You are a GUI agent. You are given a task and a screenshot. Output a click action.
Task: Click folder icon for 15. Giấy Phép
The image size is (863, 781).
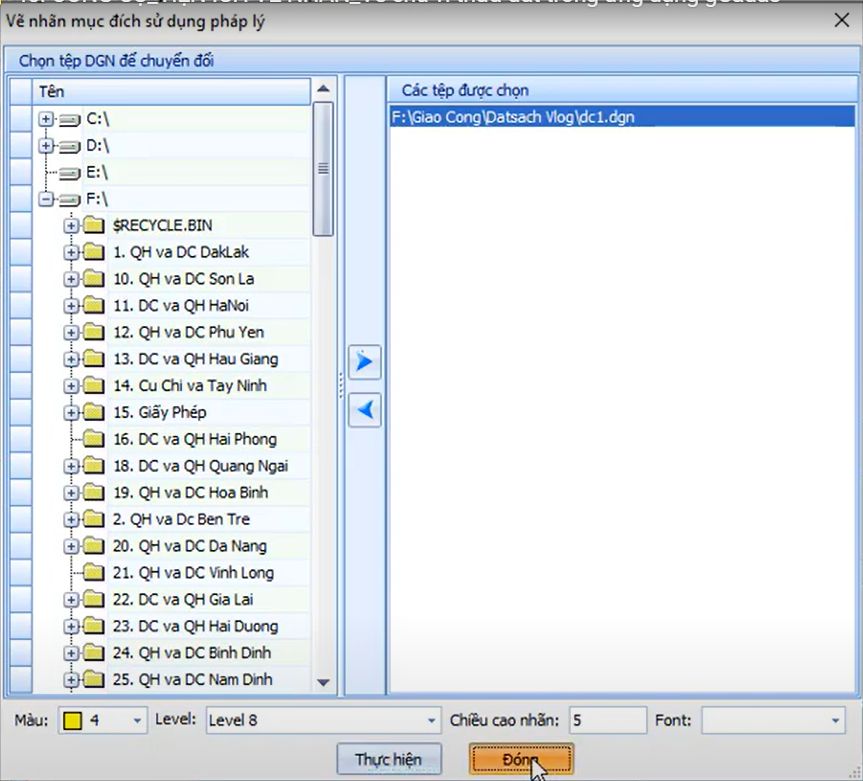tap(95, 412)
